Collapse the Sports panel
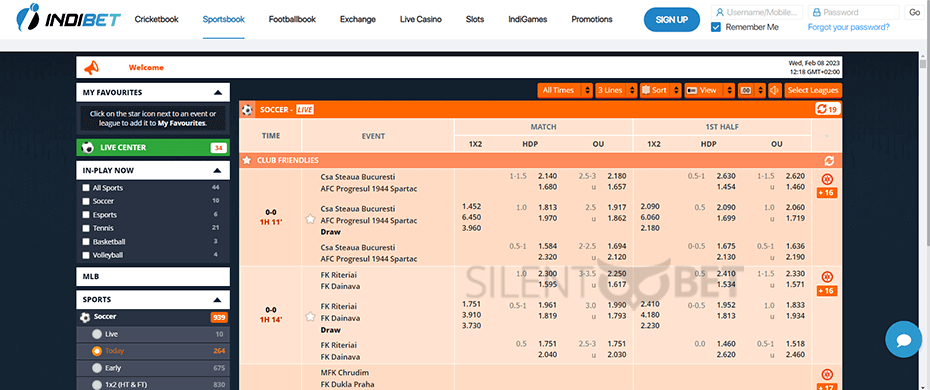This screenshot has width=930, height=390. 218,300
